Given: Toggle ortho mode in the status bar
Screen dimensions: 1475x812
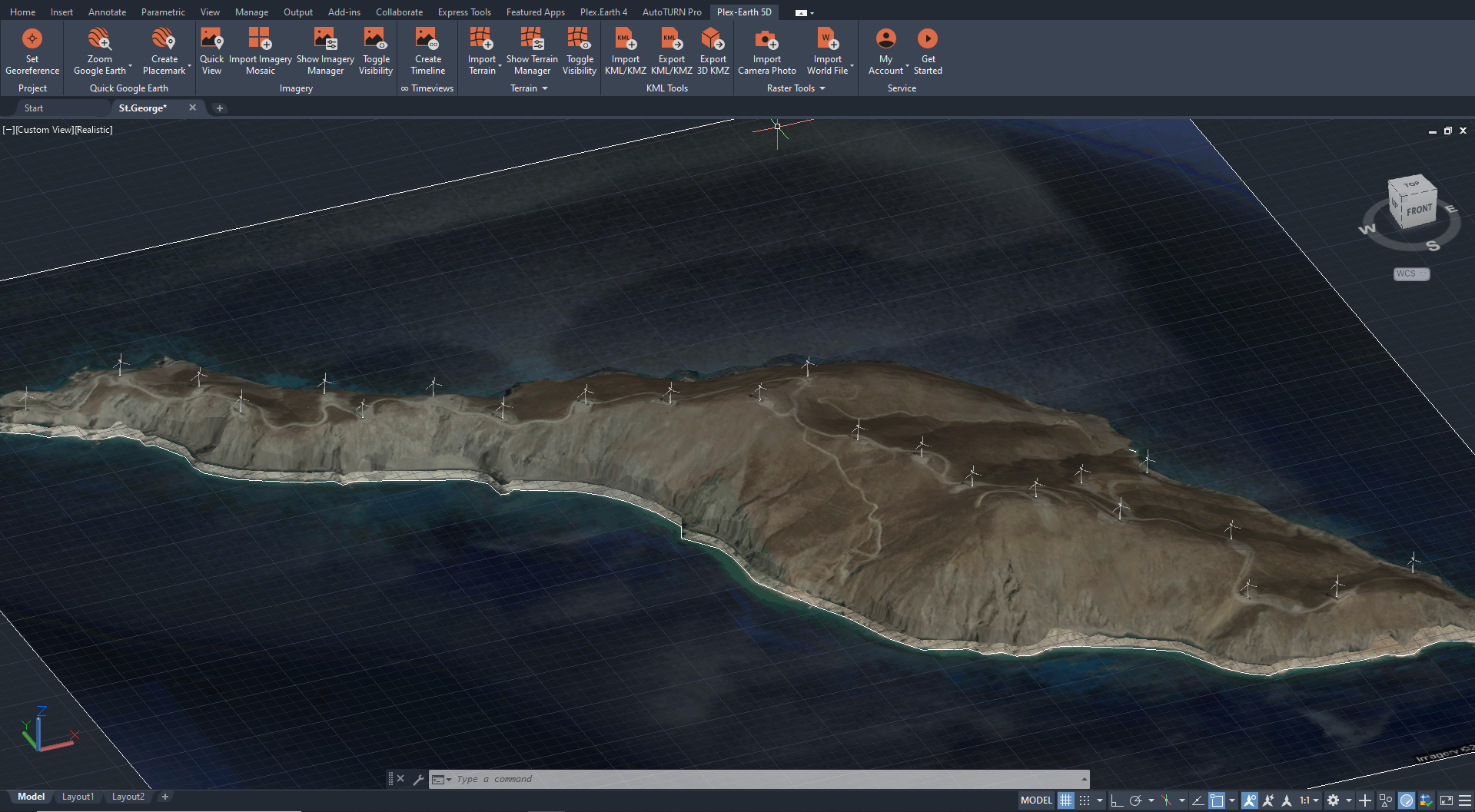Looking at the screenshot, I should point(1117,800).
